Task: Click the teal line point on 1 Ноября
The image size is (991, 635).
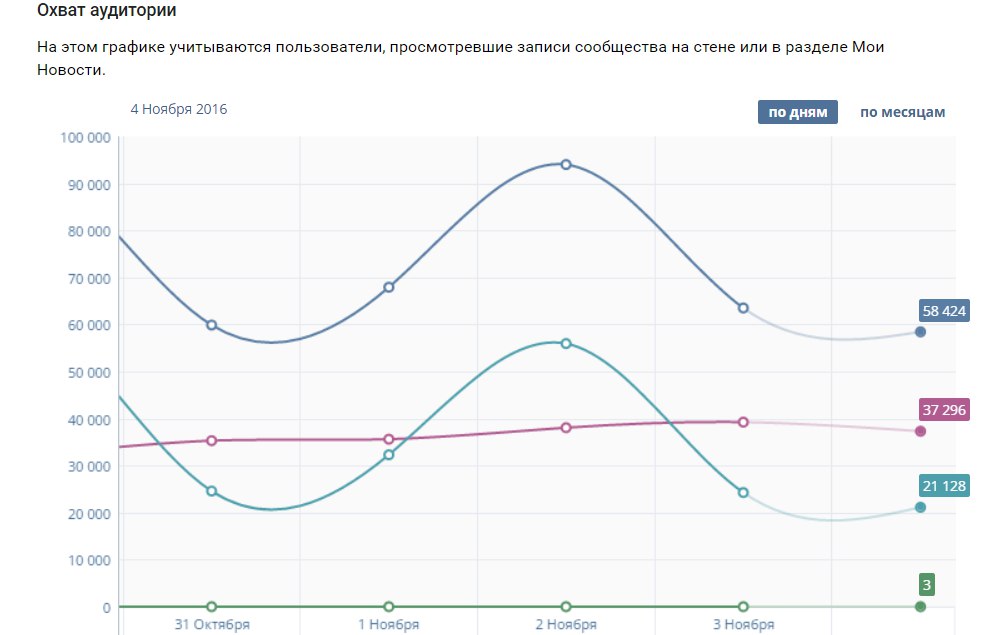Action: coord(389,455)
